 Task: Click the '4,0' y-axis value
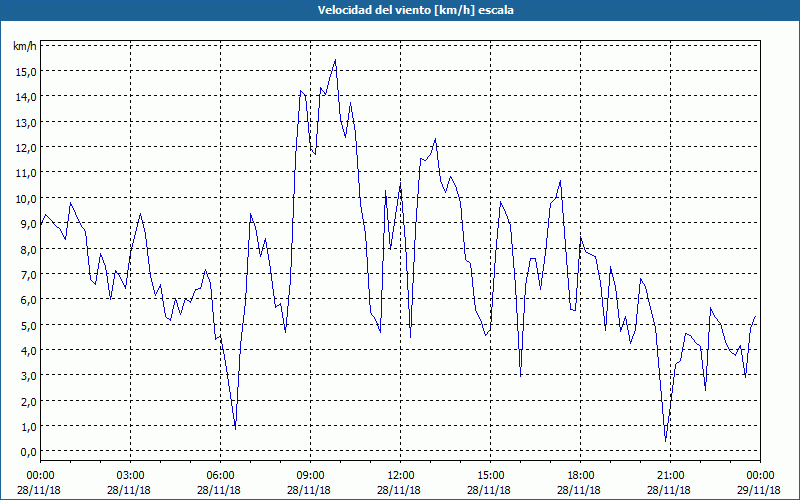click(x=28, y=350)
